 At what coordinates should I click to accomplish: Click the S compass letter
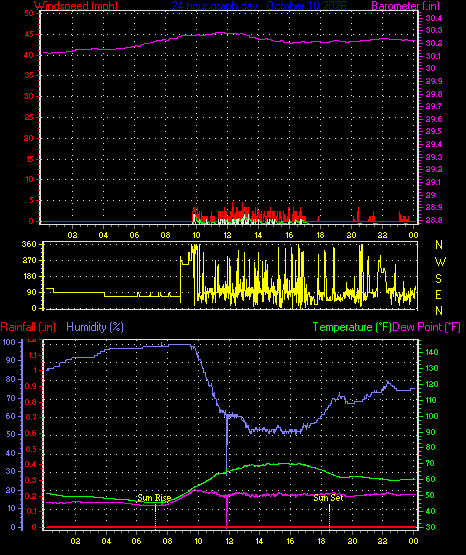point(438,279)
